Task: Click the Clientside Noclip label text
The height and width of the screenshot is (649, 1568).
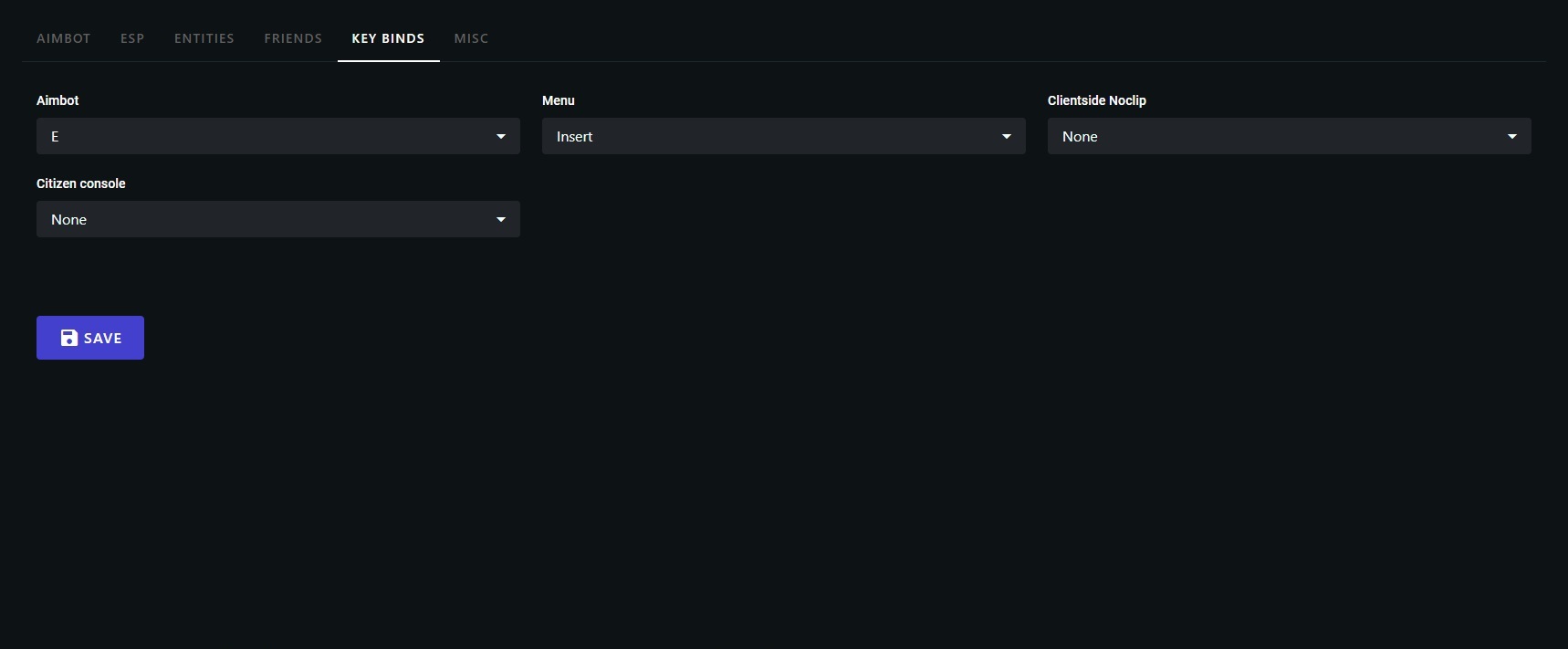Action: (x=1096, y=100)
